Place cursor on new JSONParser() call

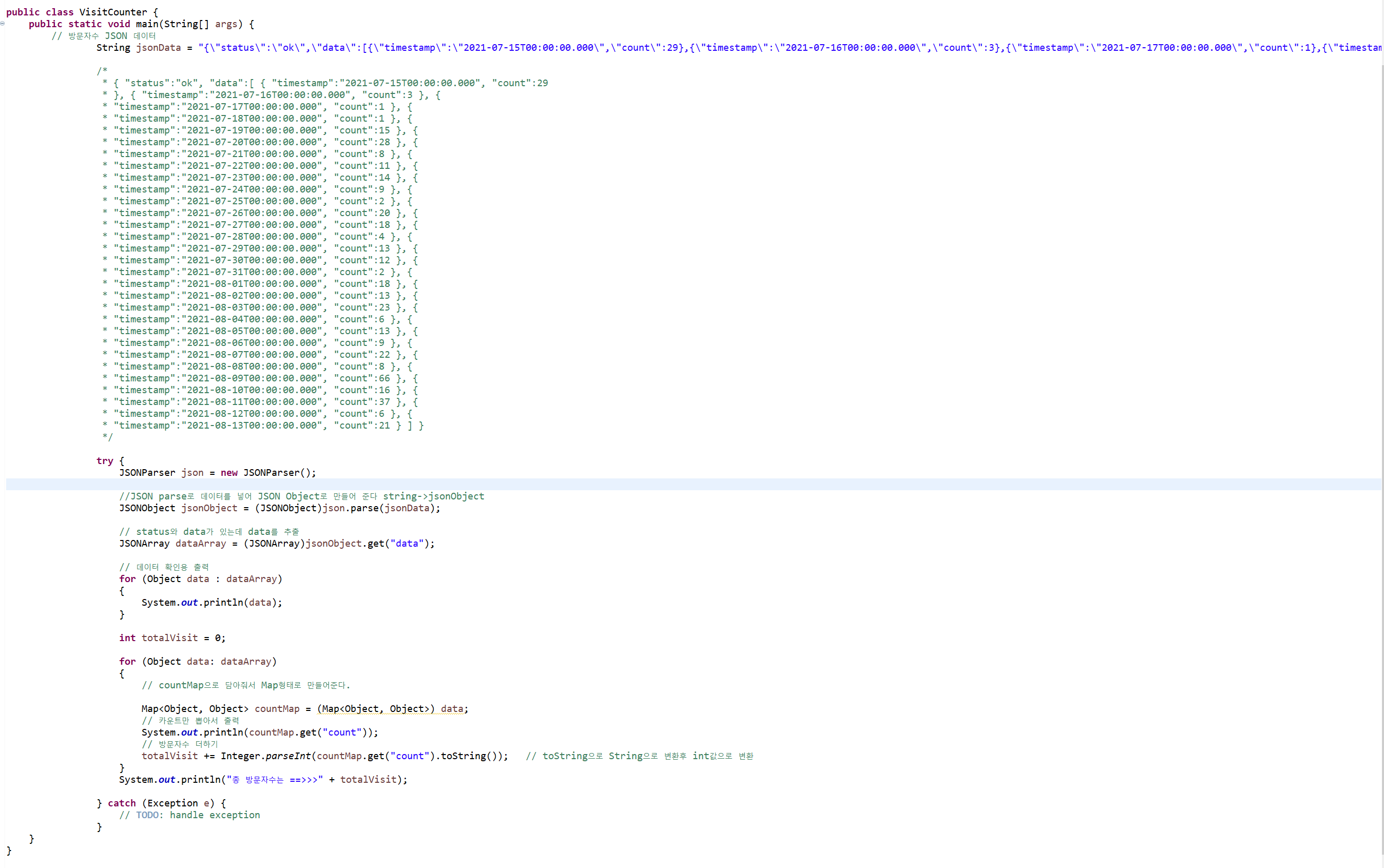267,473
